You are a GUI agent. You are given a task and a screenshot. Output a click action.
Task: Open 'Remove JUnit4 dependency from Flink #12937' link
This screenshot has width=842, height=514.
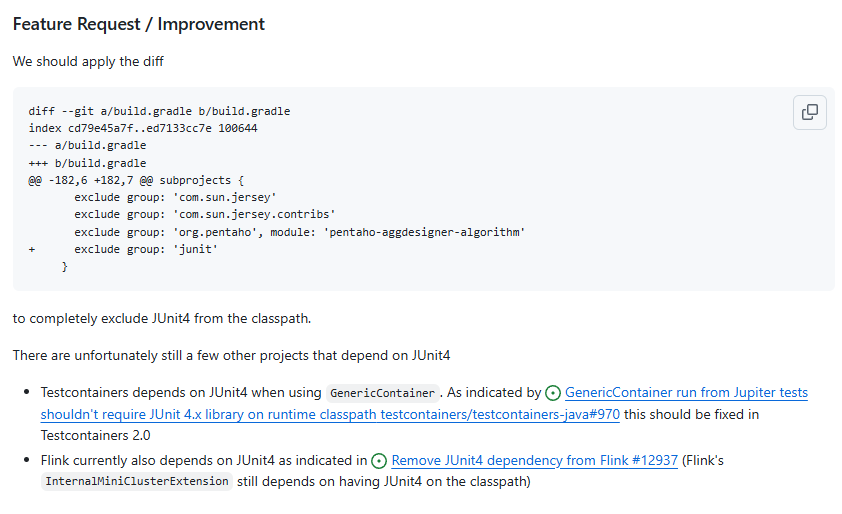coord(534,460)
